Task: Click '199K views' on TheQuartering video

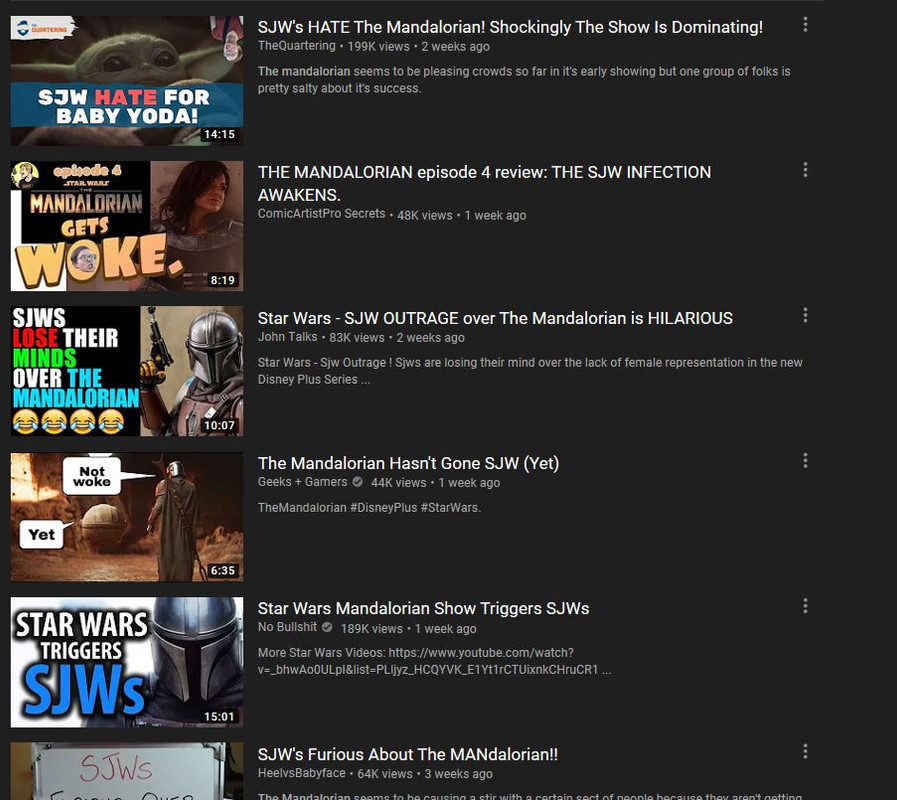Action: (x=379, y=46)
